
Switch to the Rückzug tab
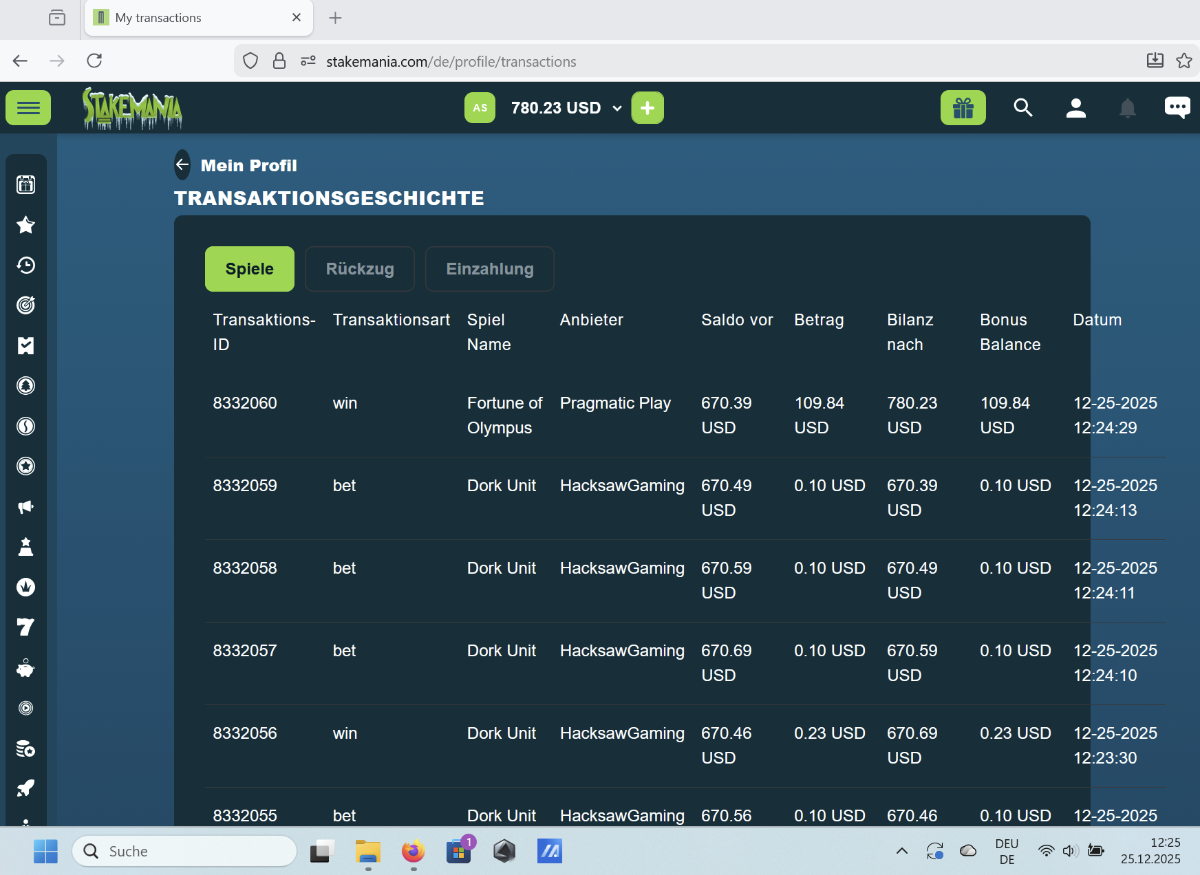360,269
